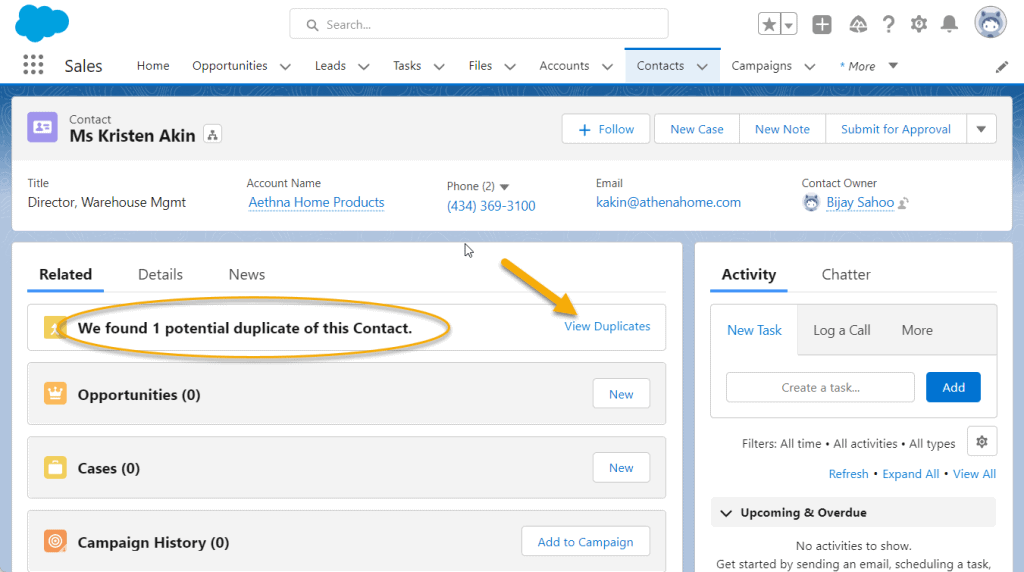
Task: Click the Follow button
Action: 606,129
